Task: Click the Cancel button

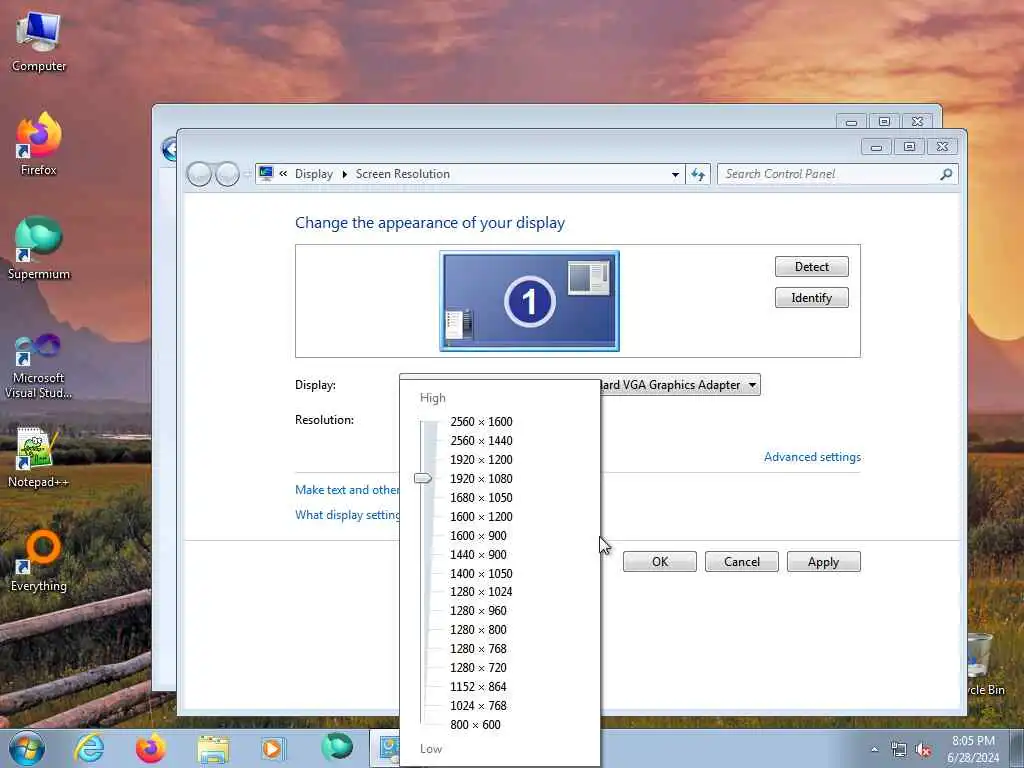Action: [x=742, y=562]
